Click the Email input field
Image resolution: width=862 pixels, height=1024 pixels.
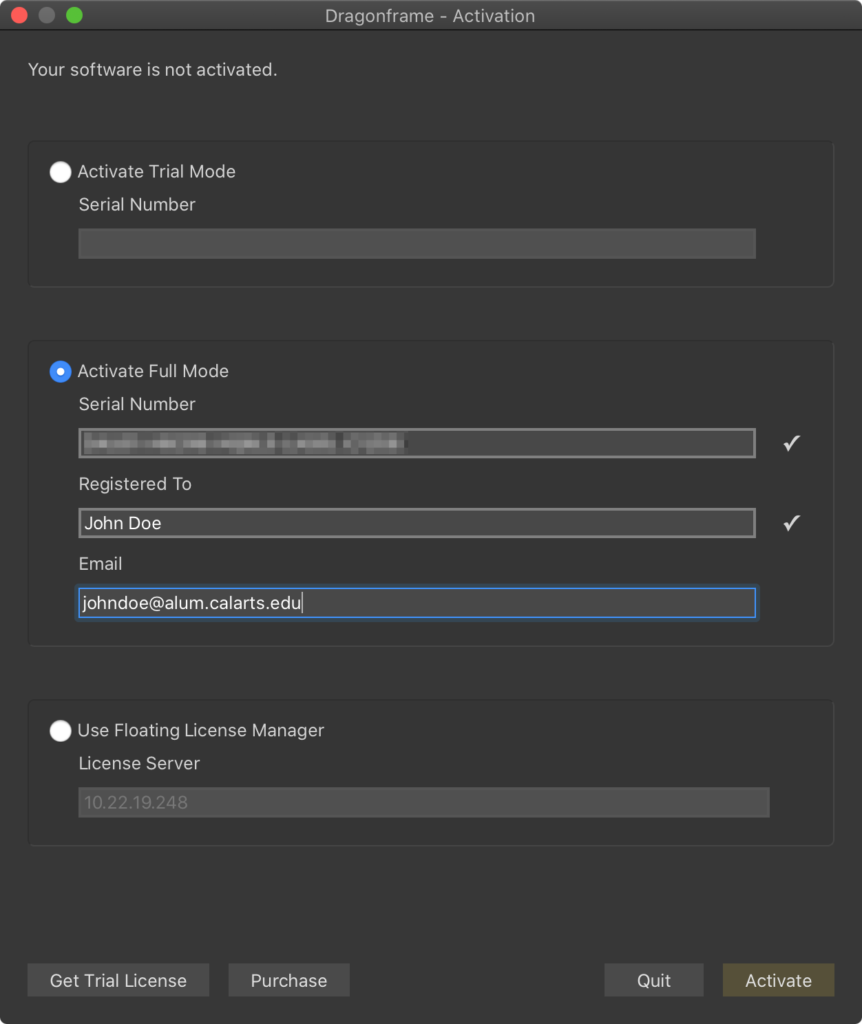coord(417,603)
